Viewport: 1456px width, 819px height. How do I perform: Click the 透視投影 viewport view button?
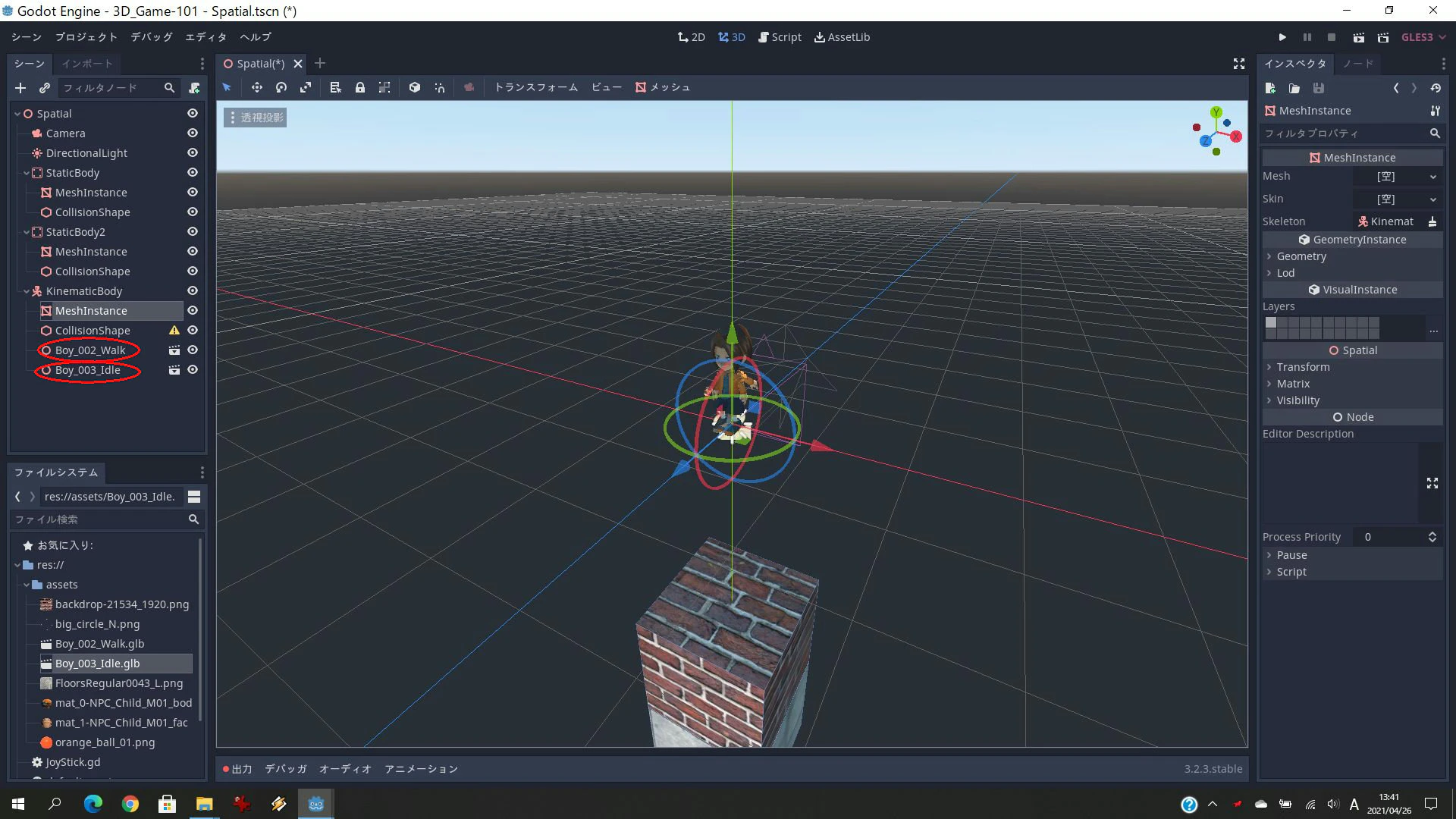256,118
